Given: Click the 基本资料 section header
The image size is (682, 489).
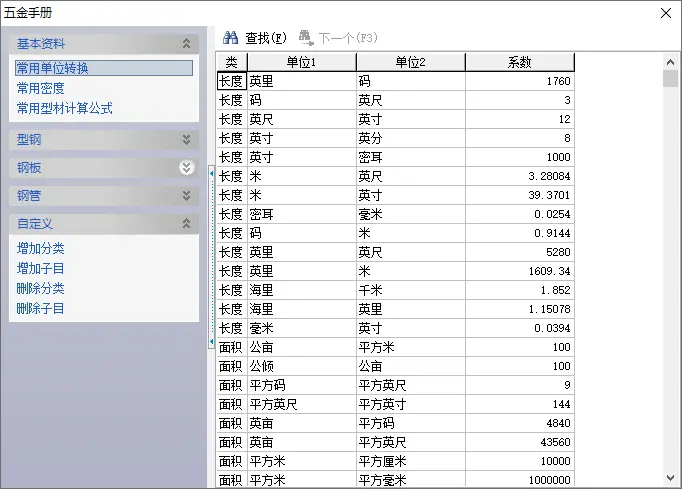Looking at the screenshot, I should [104, 44].
